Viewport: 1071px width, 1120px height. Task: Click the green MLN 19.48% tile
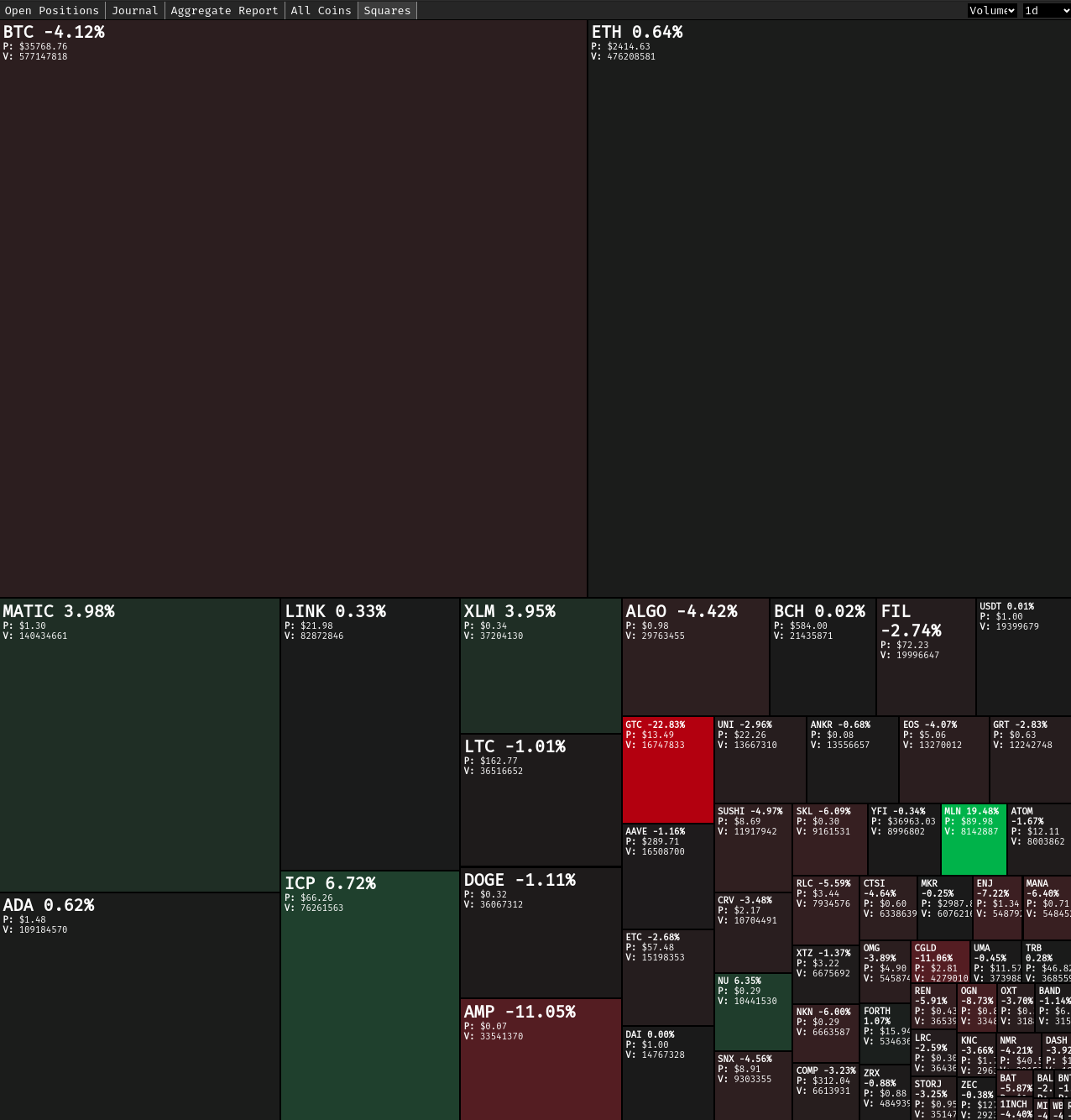tap(974, 840)
